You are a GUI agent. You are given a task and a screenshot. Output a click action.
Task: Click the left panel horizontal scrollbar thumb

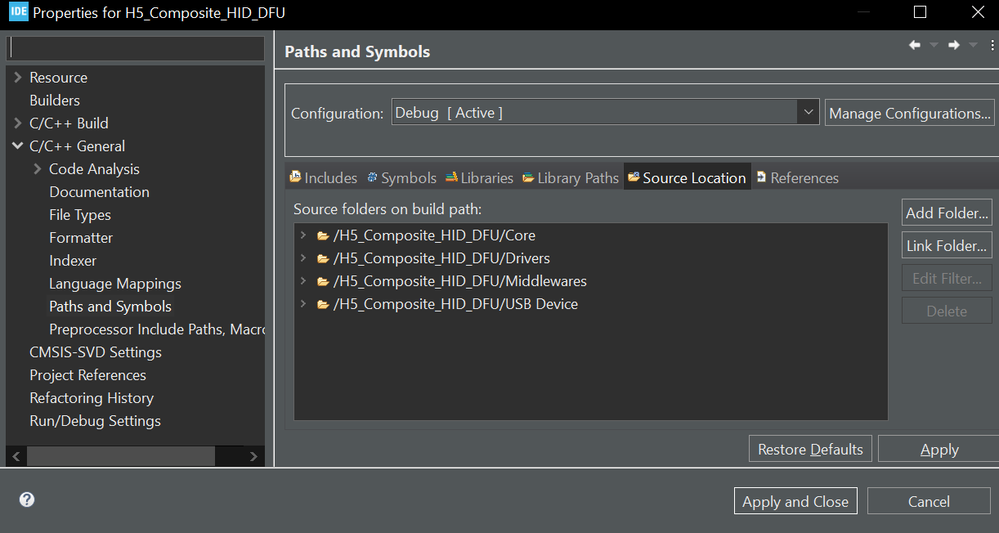(x=121, y=456)
